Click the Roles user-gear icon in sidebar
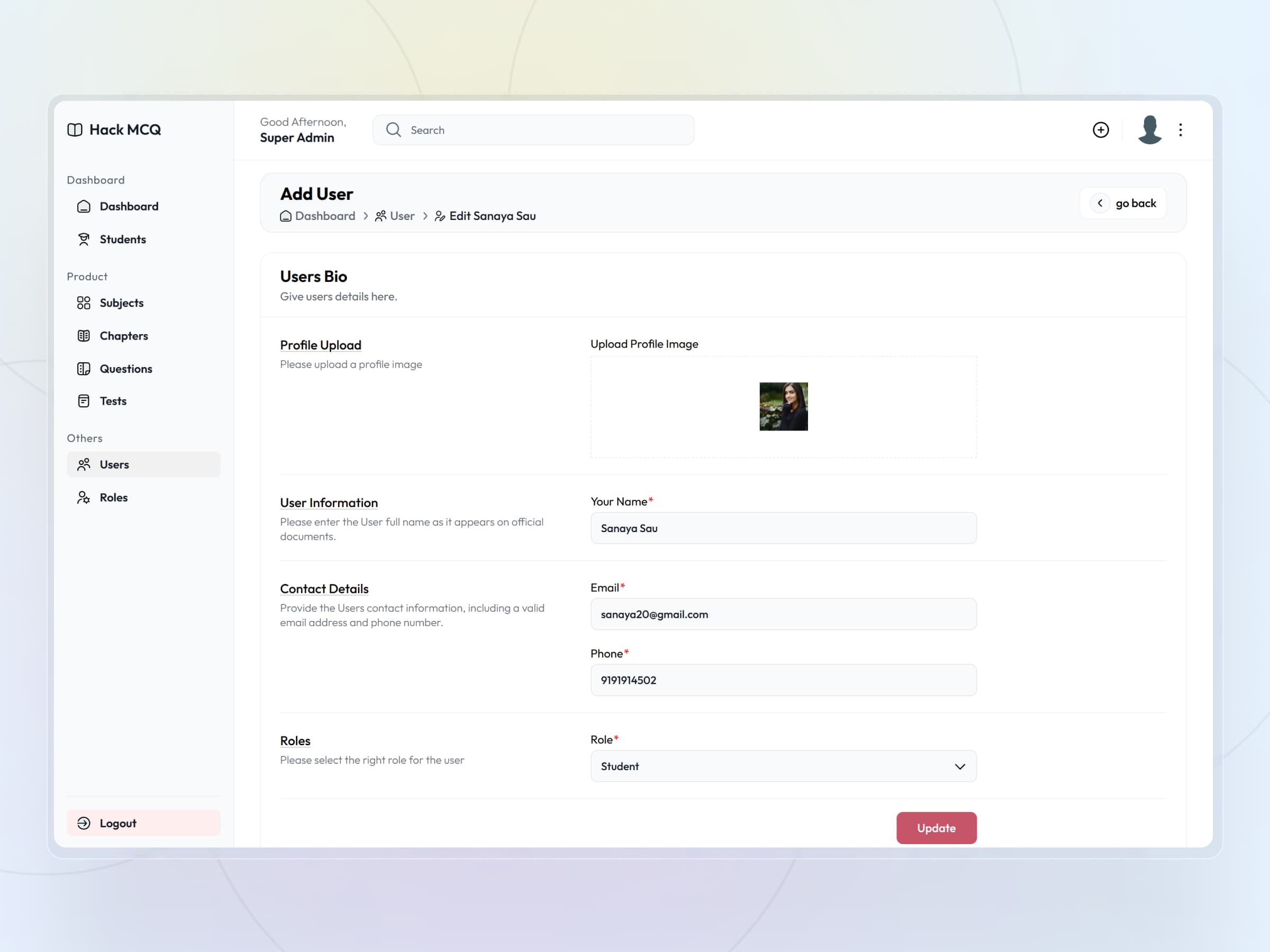The height and width of the screenshot is (952, 1270). (84, 498)
